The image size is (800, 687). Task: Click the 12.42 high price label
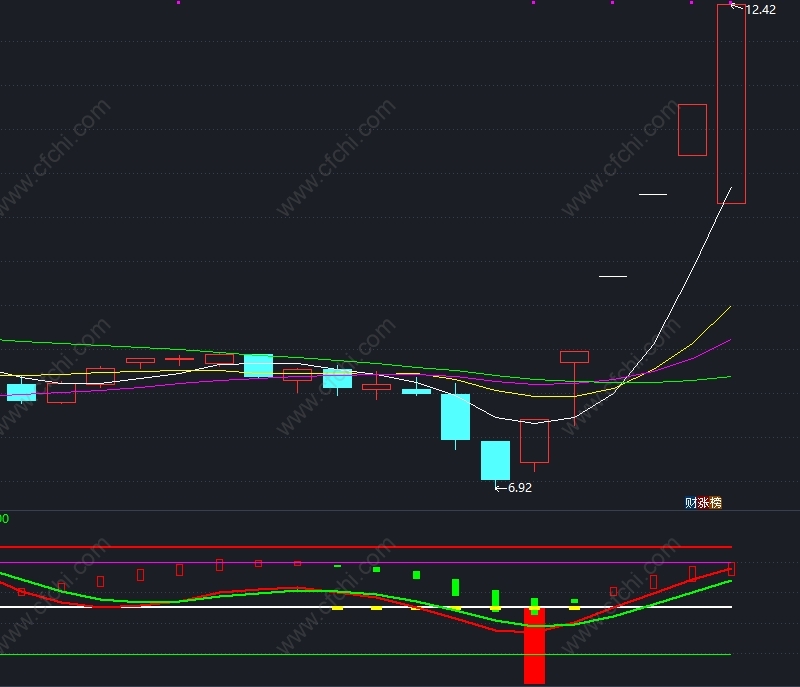click(x=760, y=10)
